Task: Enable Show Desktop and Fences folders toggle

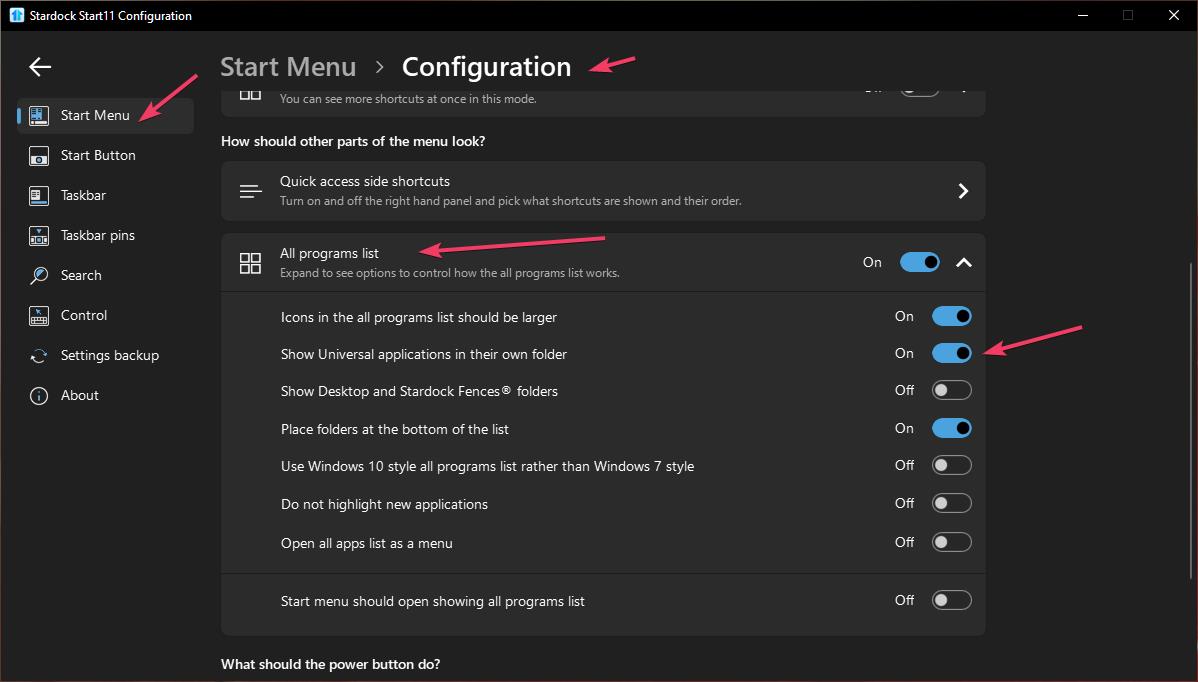Action: click(951, 390)
